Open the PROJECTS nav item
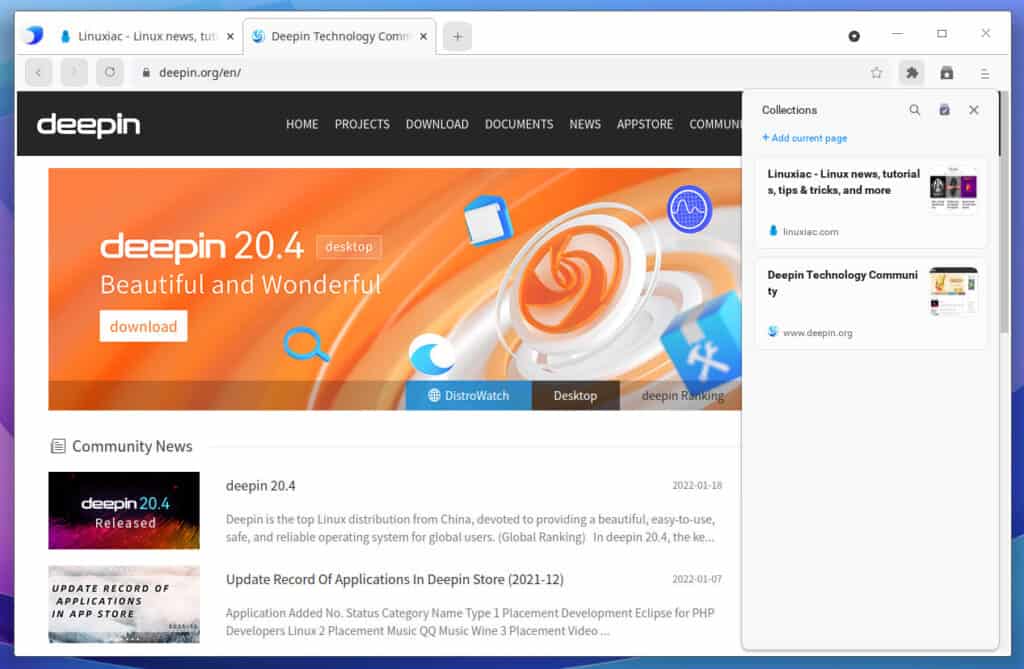The image size is (1024, 669). [x=362, y=124]
